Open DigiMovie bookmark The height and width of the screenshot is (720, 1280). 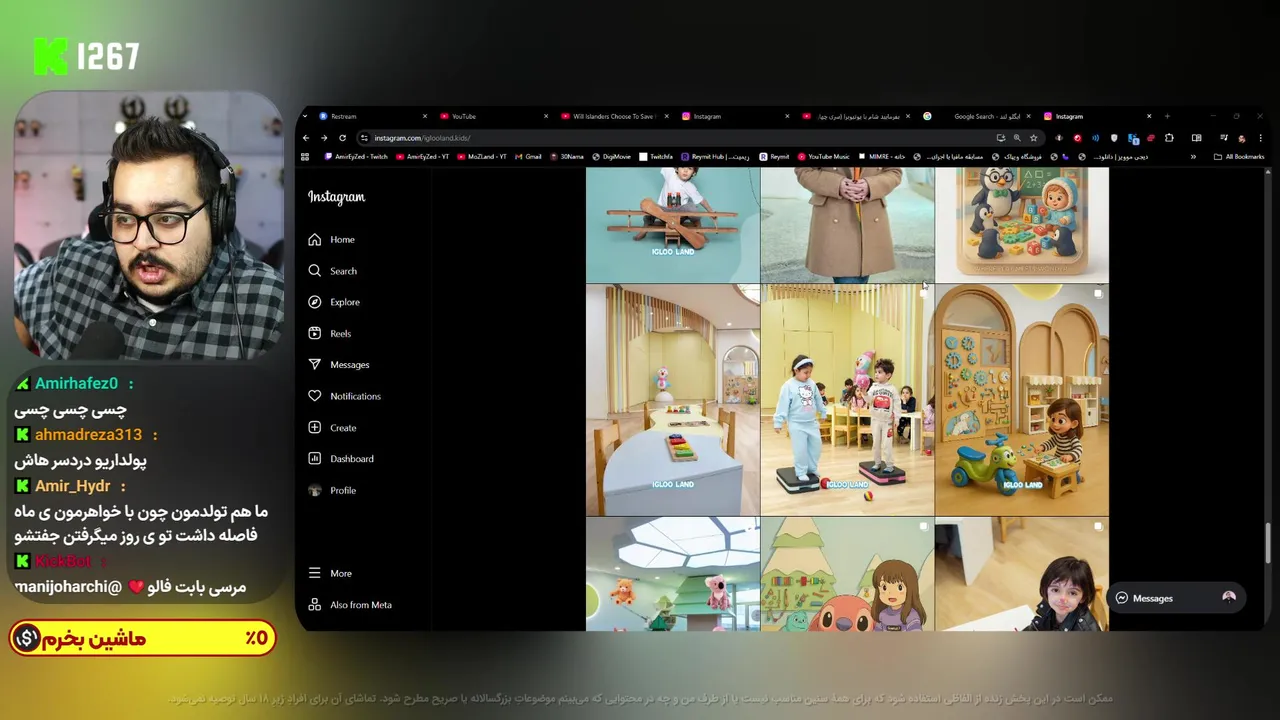pos(611,157)
